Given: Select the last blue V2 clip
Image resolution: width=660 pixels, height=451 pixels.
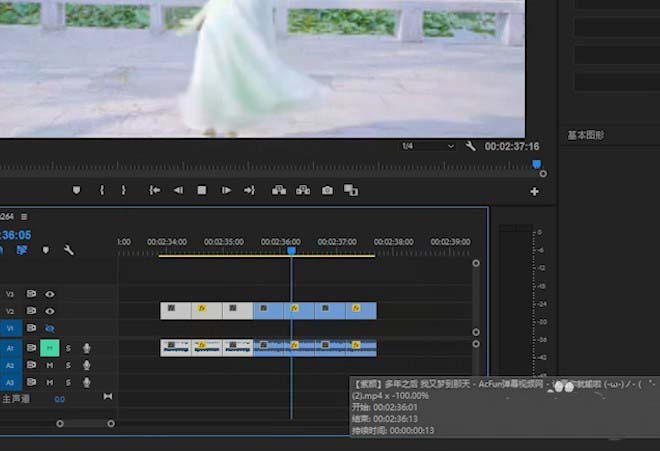Looking at the screenshot, I should (x=361, y=311).
